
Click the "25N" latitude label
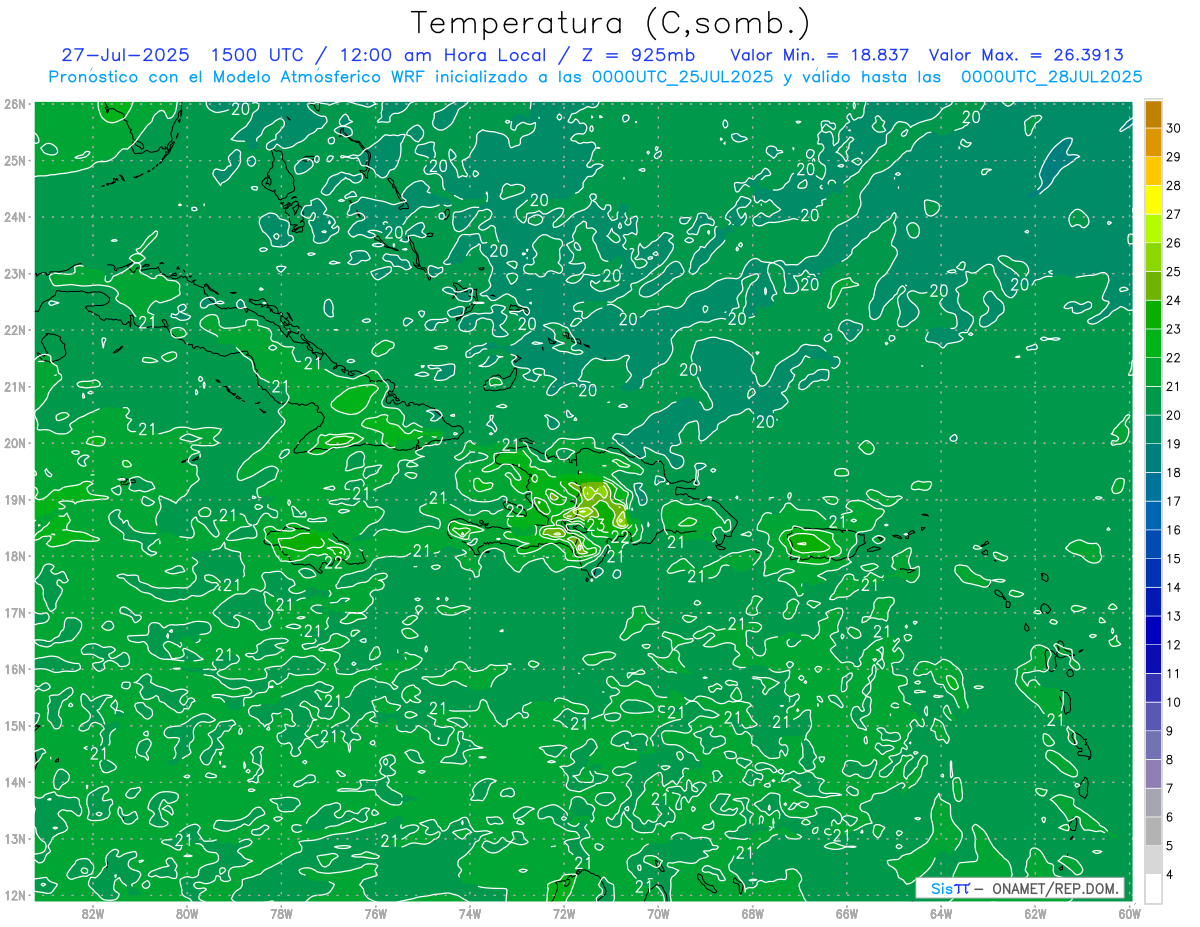(14, 160)
